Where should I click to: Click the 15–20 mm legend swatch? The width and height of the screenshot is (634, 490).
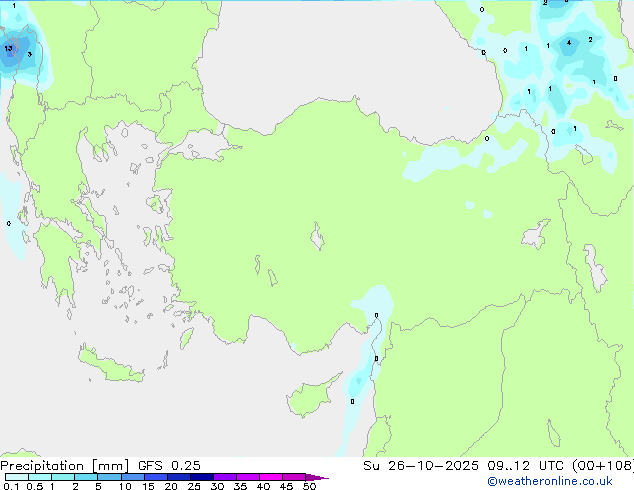pyautogui.click(x=156, y=477)
